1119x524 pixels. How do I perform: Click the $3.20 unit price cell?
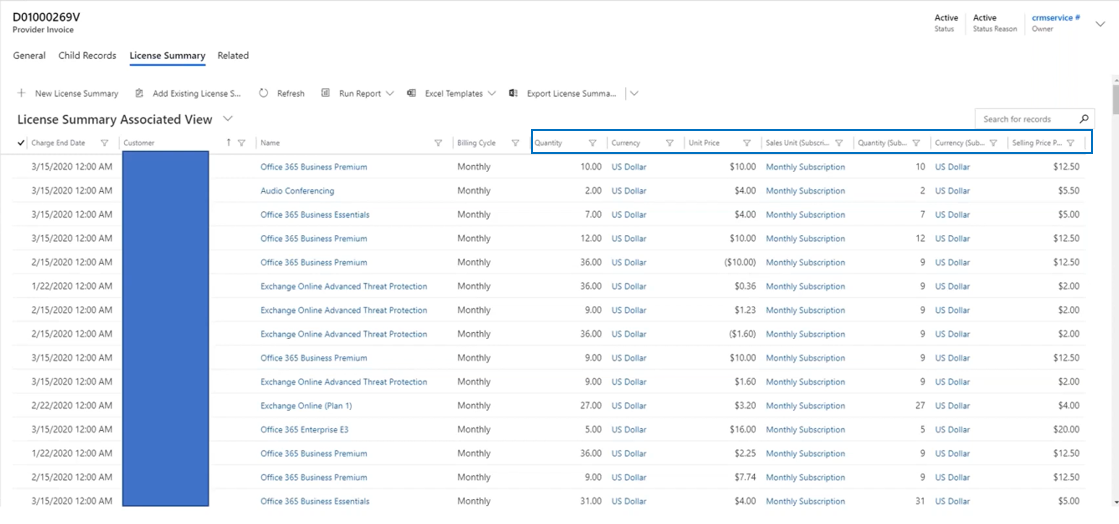pos(745,405)
